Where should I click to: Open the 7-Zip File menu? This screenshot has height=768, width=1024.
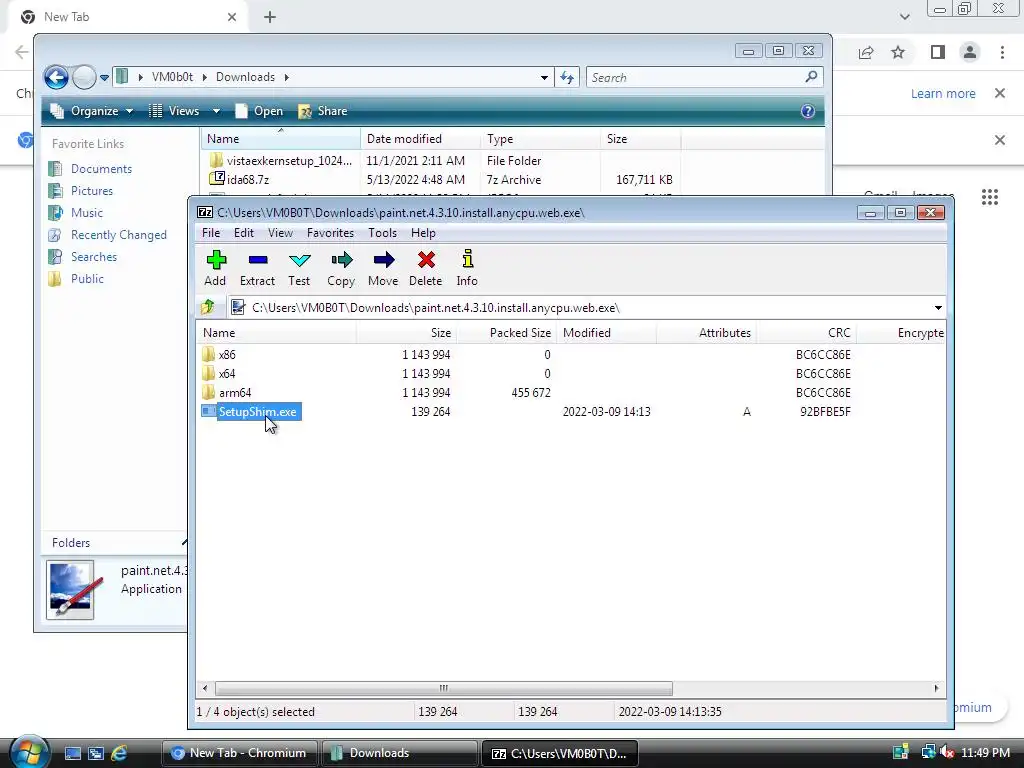[211, 233]
